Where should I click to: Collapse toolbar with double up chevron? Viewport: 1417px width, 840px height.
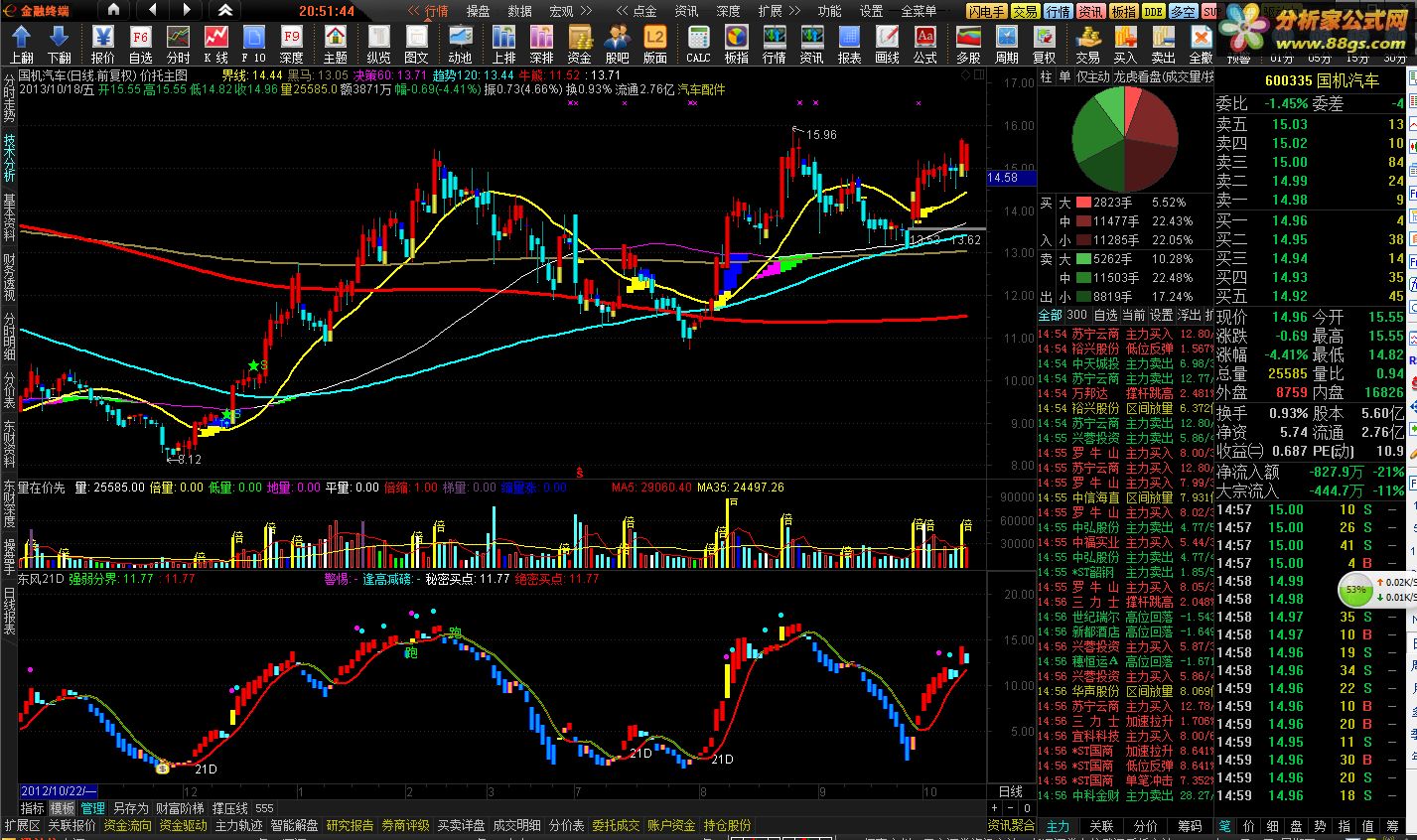point(224,11)
